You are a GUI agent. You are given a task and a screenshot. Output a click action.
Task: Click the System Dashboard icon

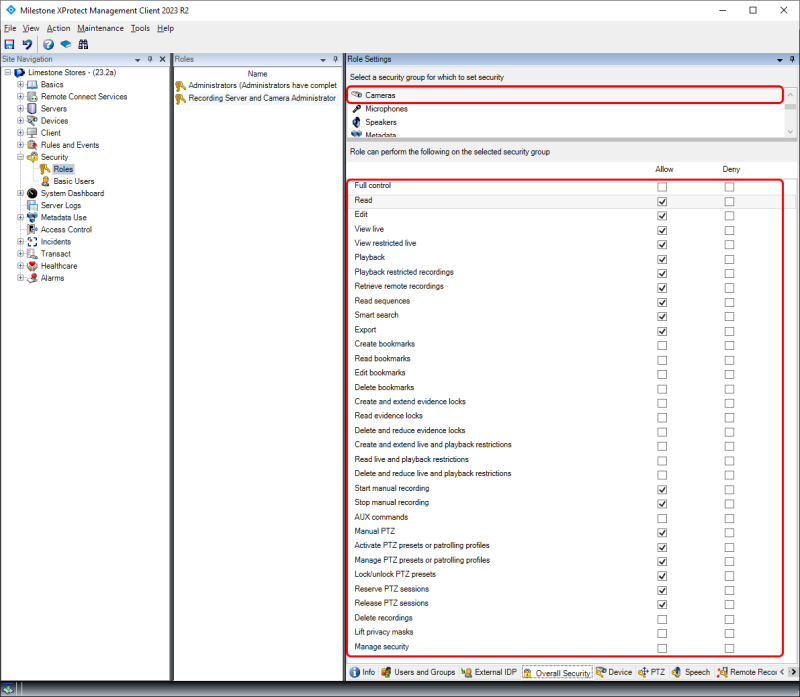[x=32, y=193]
